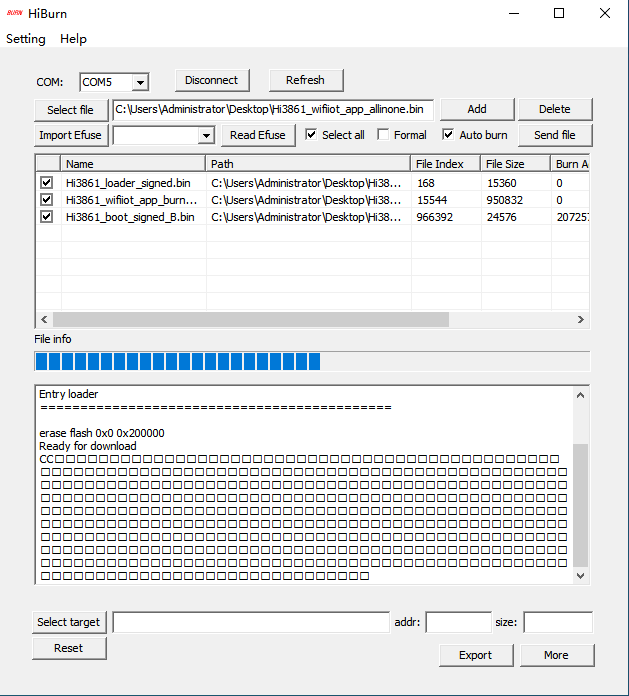Click the File Size column header
This screenshot has height=696, width=629.
pyautogui.click(x=516, y=164)
